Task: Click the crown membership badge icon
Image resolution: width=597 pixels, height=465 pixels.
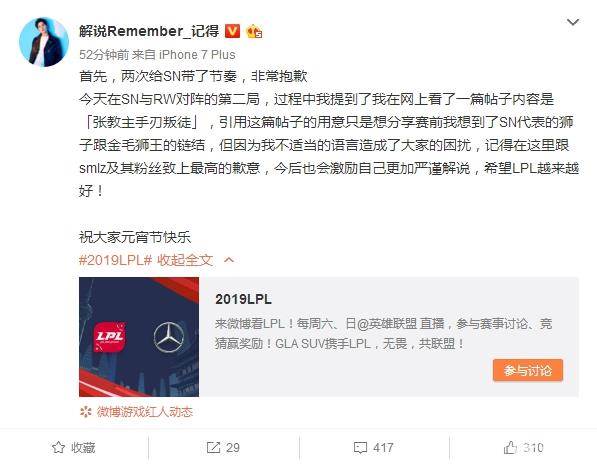Action: (254, 32)
